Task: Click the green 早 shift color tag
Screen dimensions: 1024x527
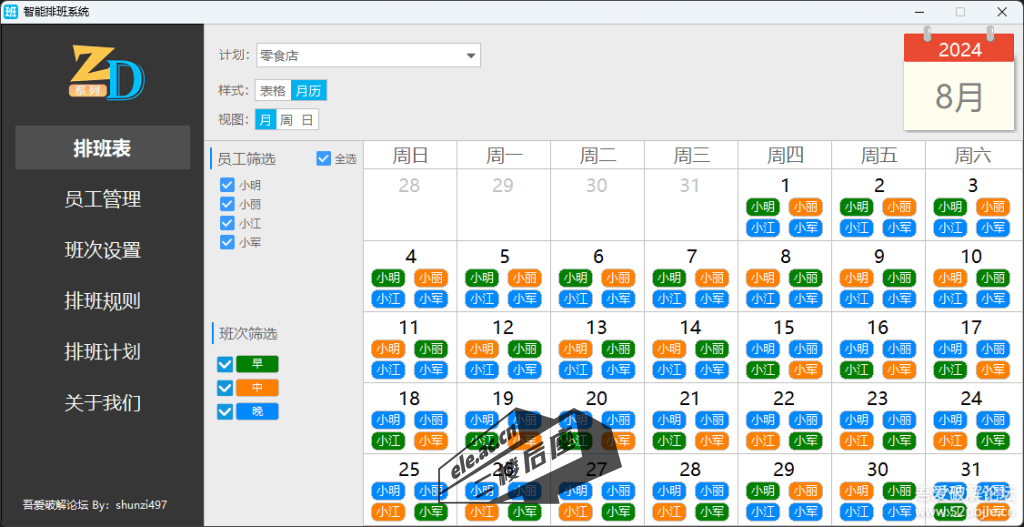Action: (x=257, y=364)
